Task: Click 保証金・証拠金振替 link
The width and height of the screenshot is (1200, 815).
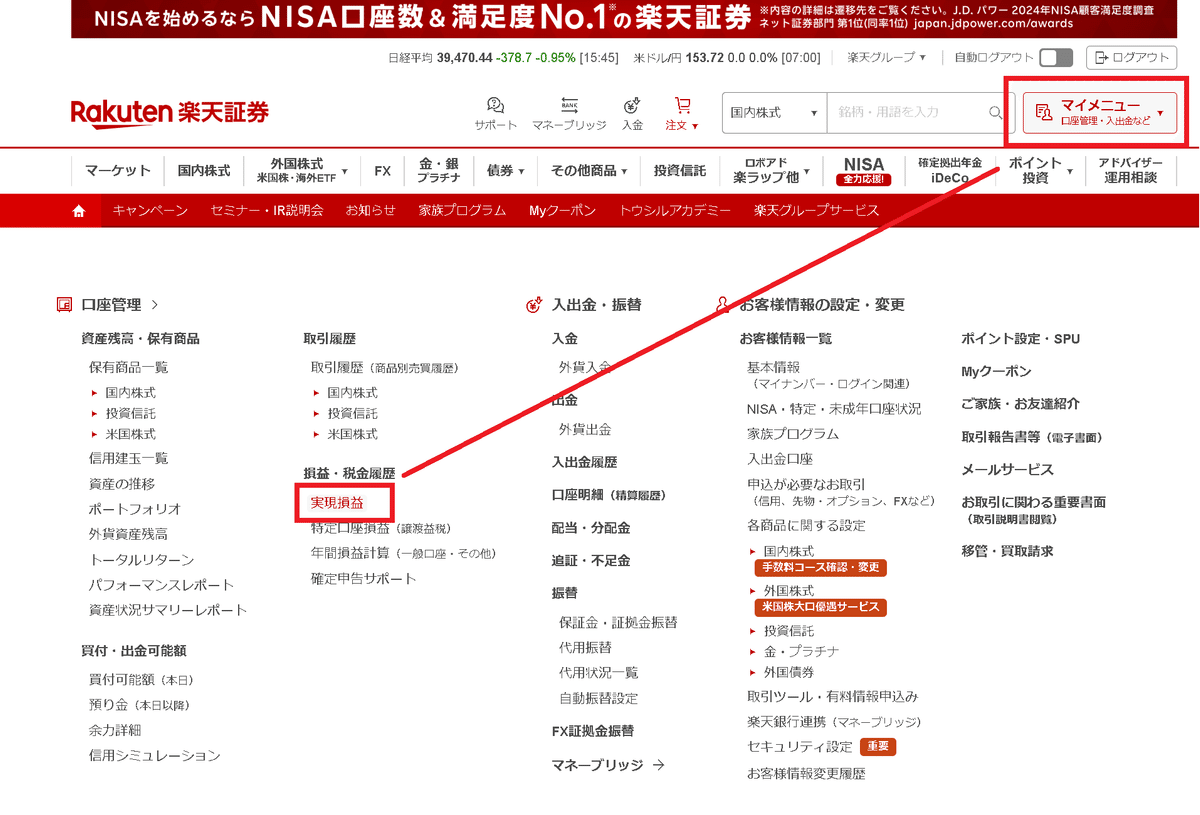Action: click(x=619, y=623)
